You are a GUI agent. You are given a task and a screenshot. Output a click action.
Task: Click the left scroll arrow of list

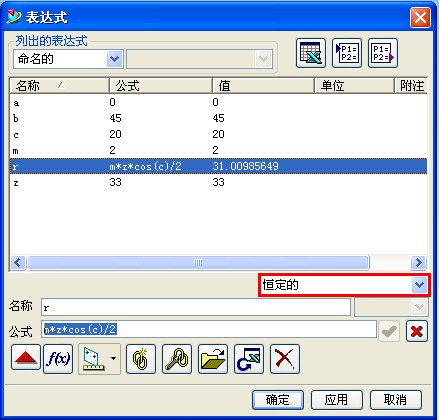(x=18, y=263)
